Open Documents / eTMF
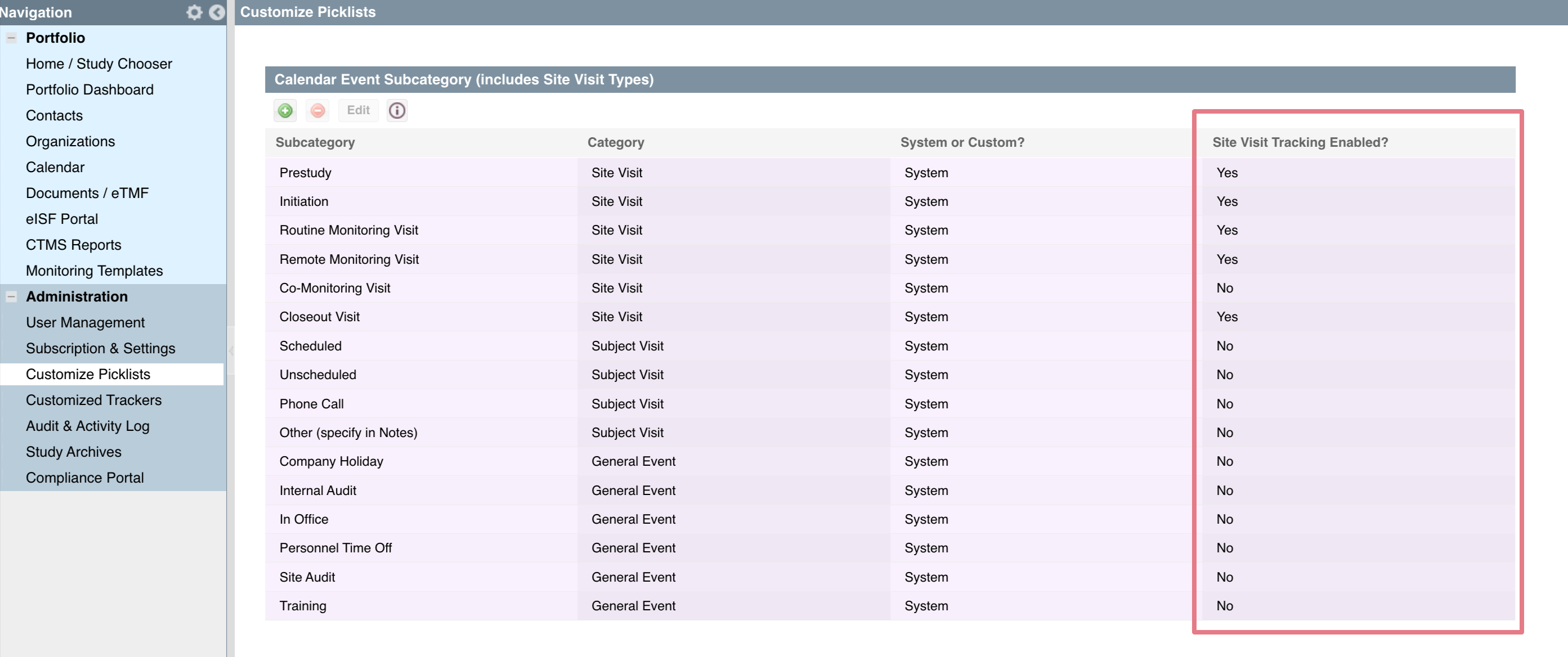This screenshot has width=1568, height=657. (x=87, y=193)
